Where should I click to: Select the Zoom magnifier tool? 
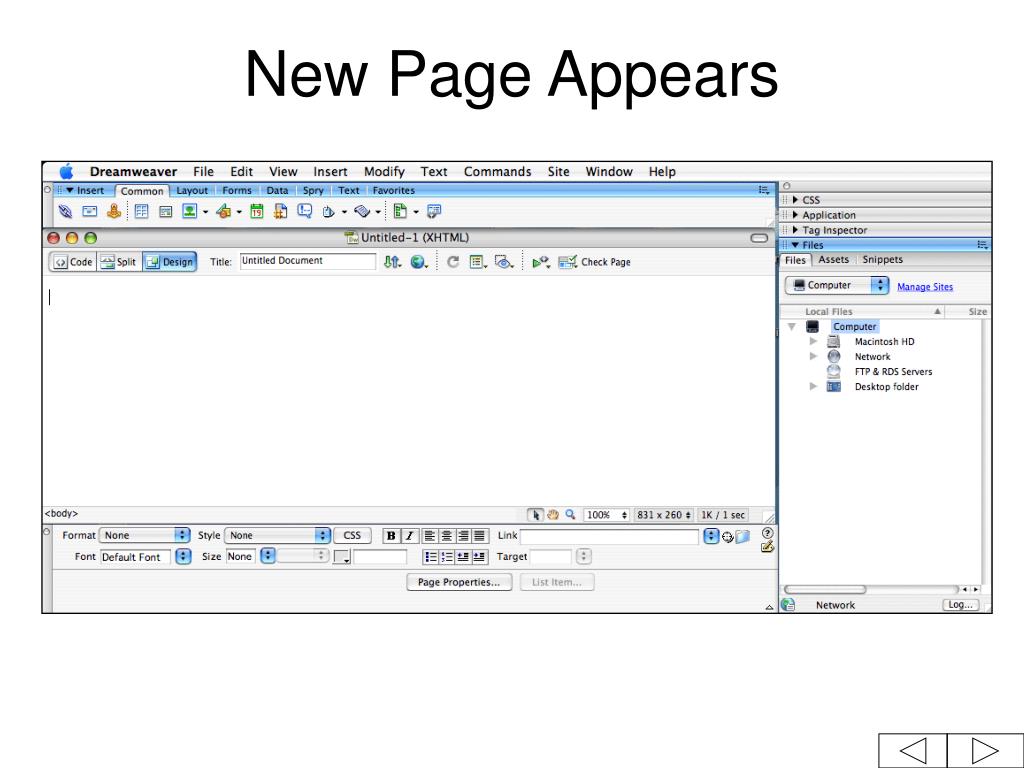tap(570, 515)
